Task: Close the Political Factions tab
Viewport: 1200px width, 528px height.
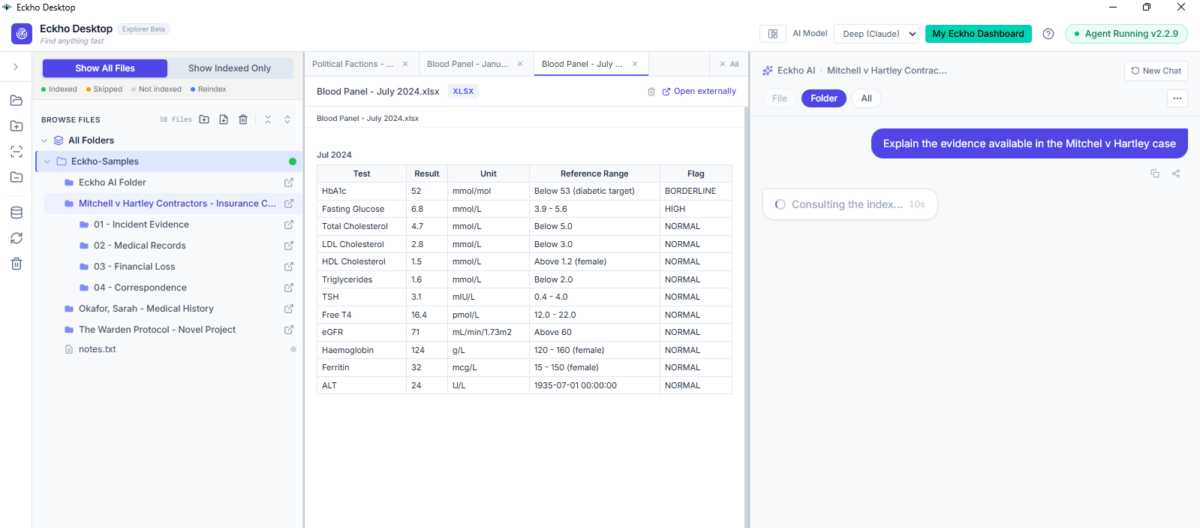Action: tap(405, 64)
